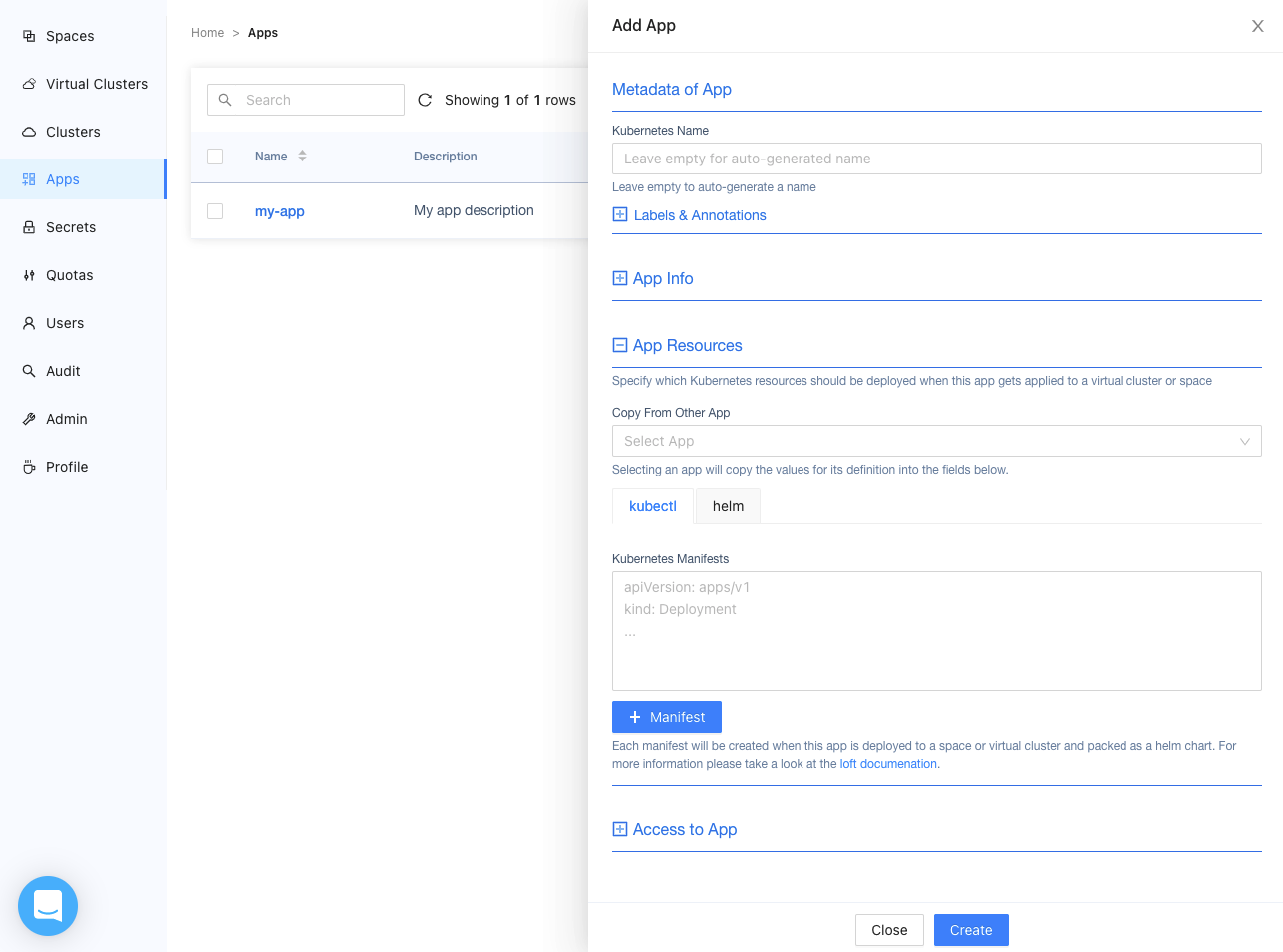Image resolution: width=1283 pixels, height=952 pixels.
Task: Open Quotas in the sidebar
Action: 84,275
